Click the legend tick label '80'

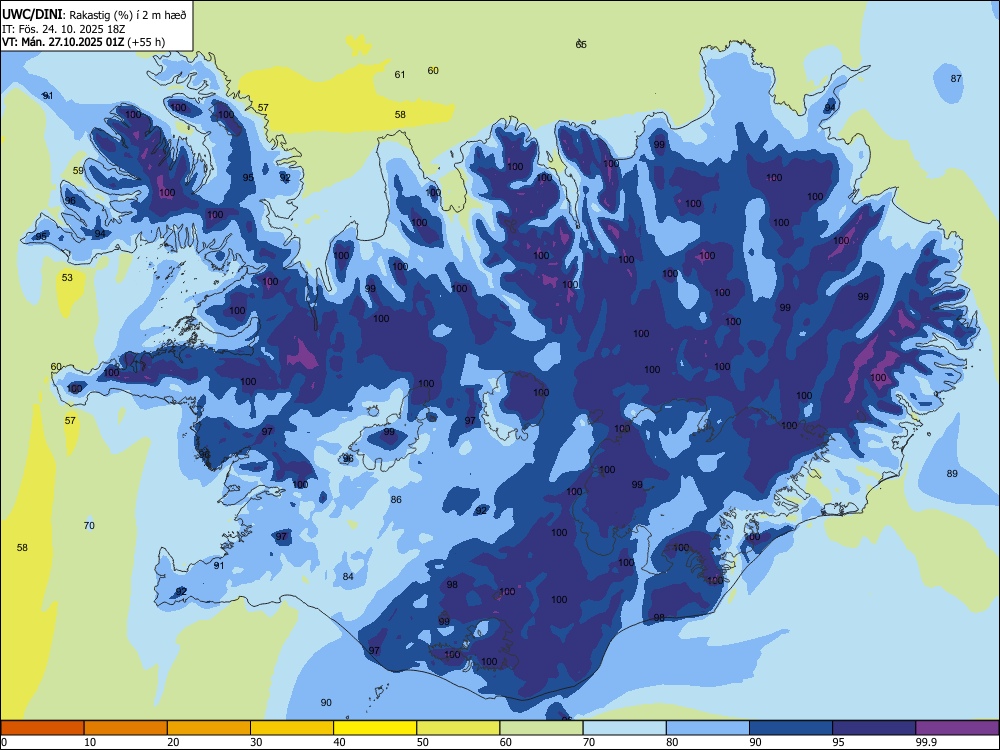pyautogui.click(x=672, y=742)
